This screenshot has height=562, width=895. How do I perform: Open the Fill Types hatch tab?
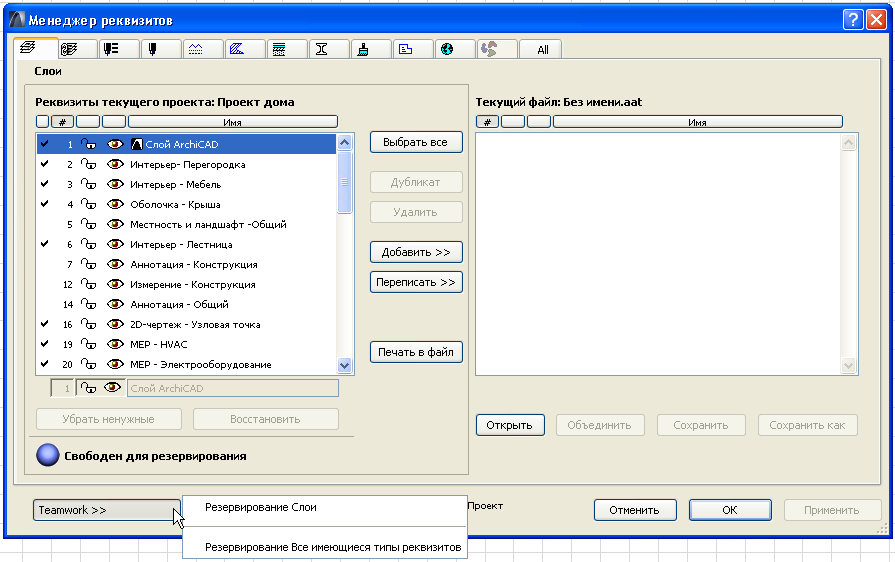tap(237, 49)
